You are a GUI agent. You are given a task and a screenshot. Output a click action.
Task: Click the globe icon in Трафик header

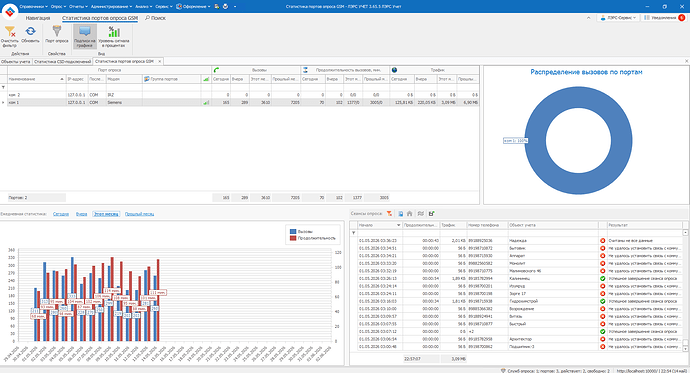[x=394, y=70]
